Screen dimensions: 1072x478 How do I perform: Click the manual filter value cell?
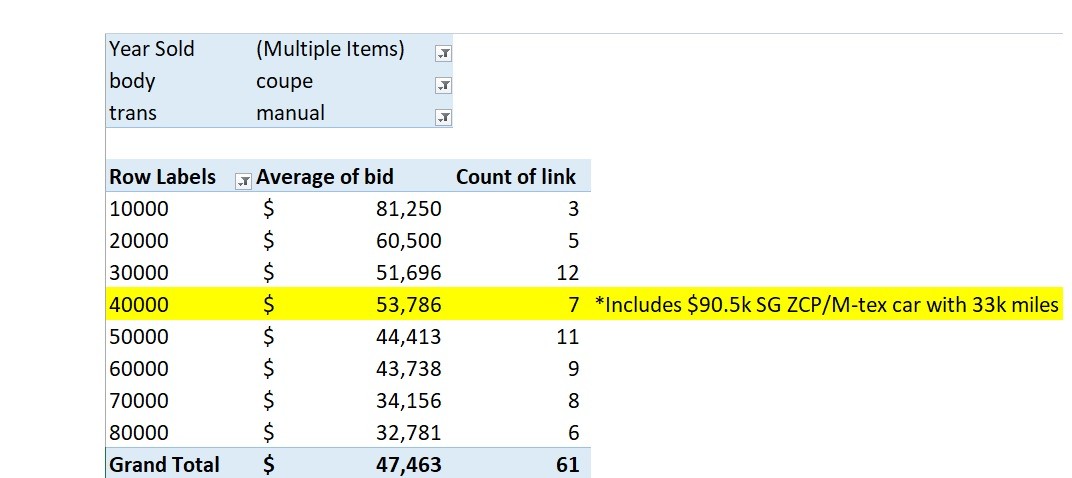[290, 113]
